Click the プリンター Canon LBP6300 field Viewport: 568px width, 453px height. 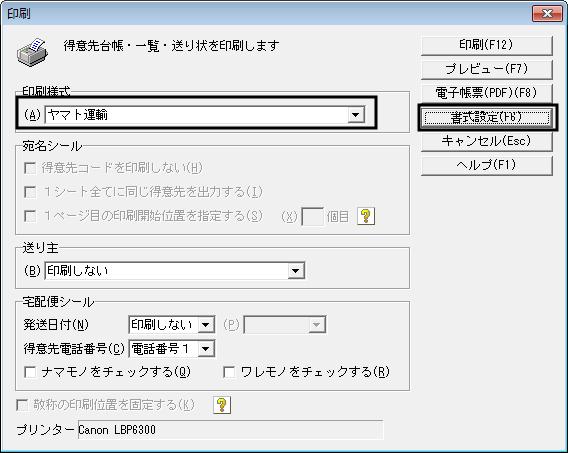pos(230,430)
